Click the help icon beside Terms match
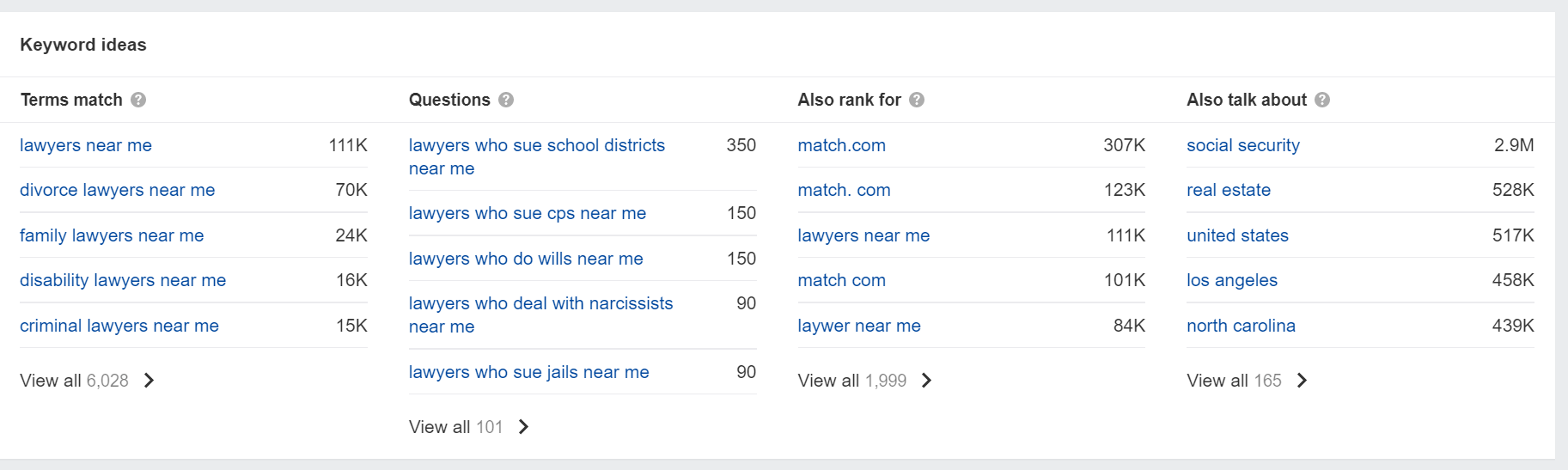 pos(138,100)
